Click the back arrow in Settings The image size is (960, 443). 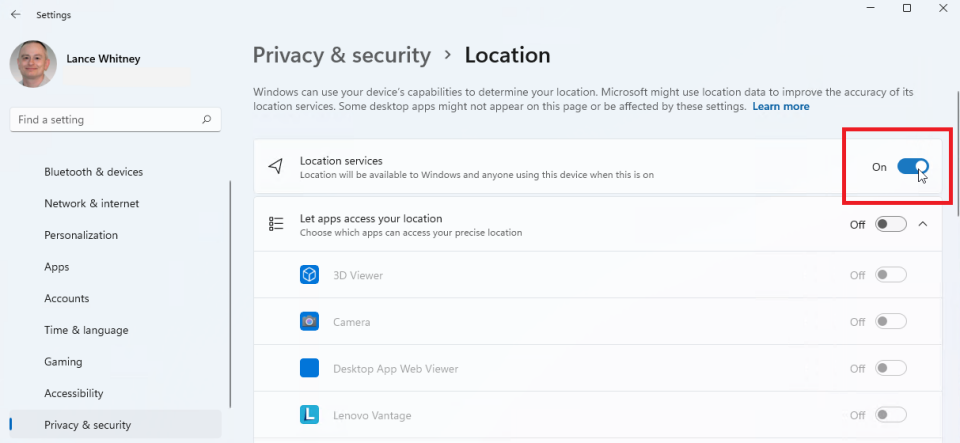pyautogui.click(x=15, y=15)
